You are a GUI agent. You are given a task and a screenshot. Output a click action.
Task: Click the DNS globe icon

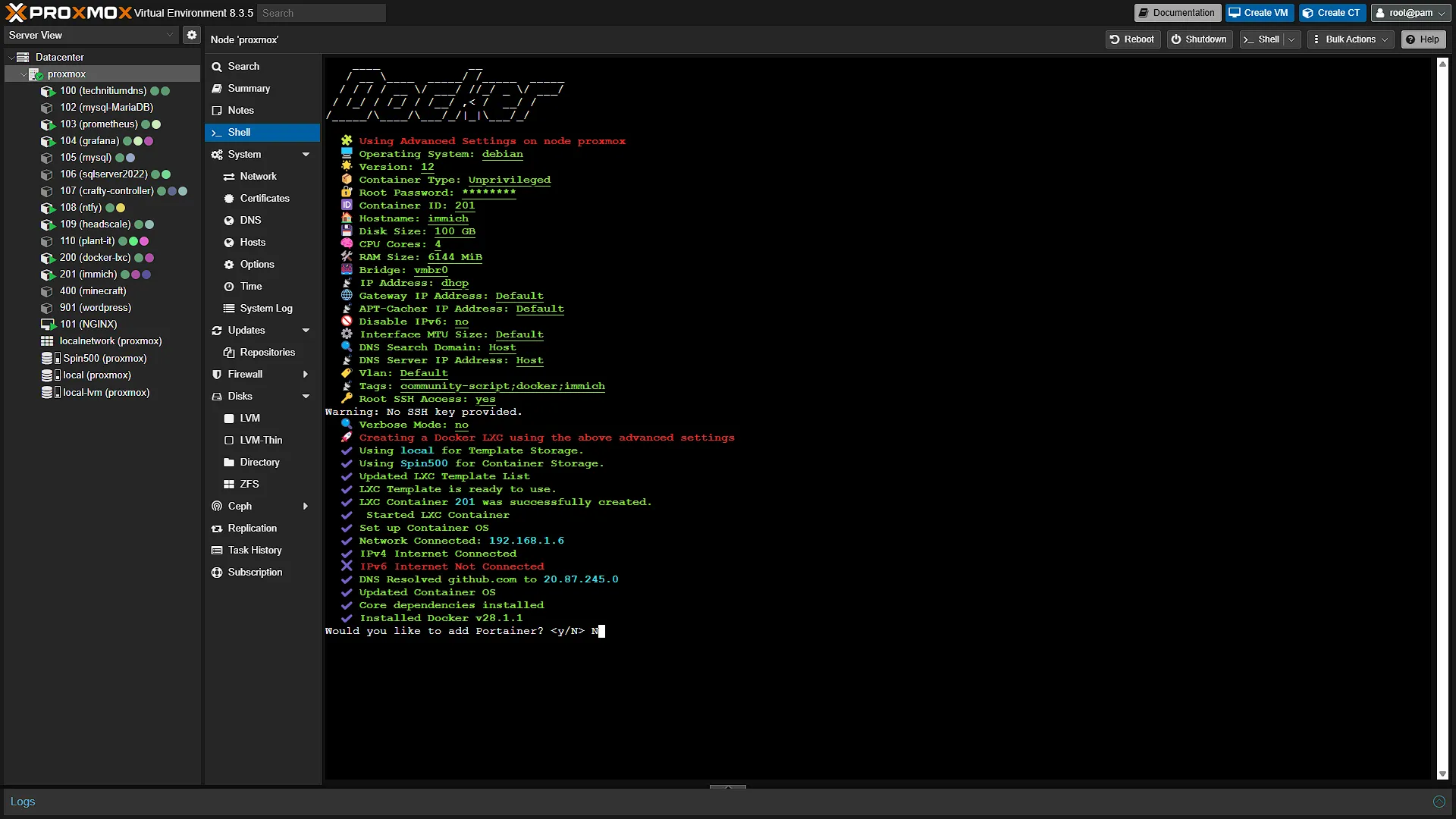(x=229, y=221)
